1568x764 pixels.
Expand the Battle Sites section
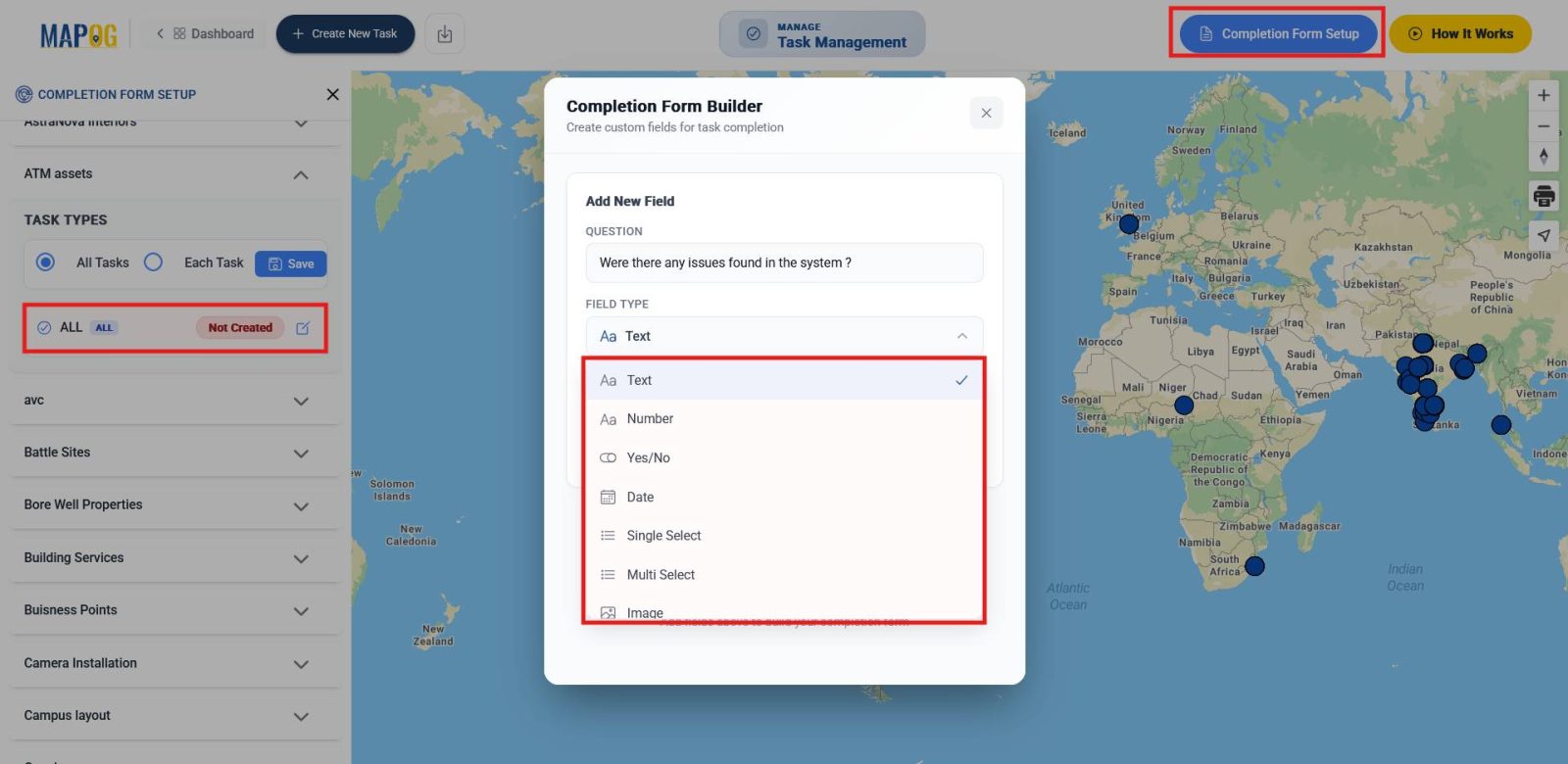point(301,454)
